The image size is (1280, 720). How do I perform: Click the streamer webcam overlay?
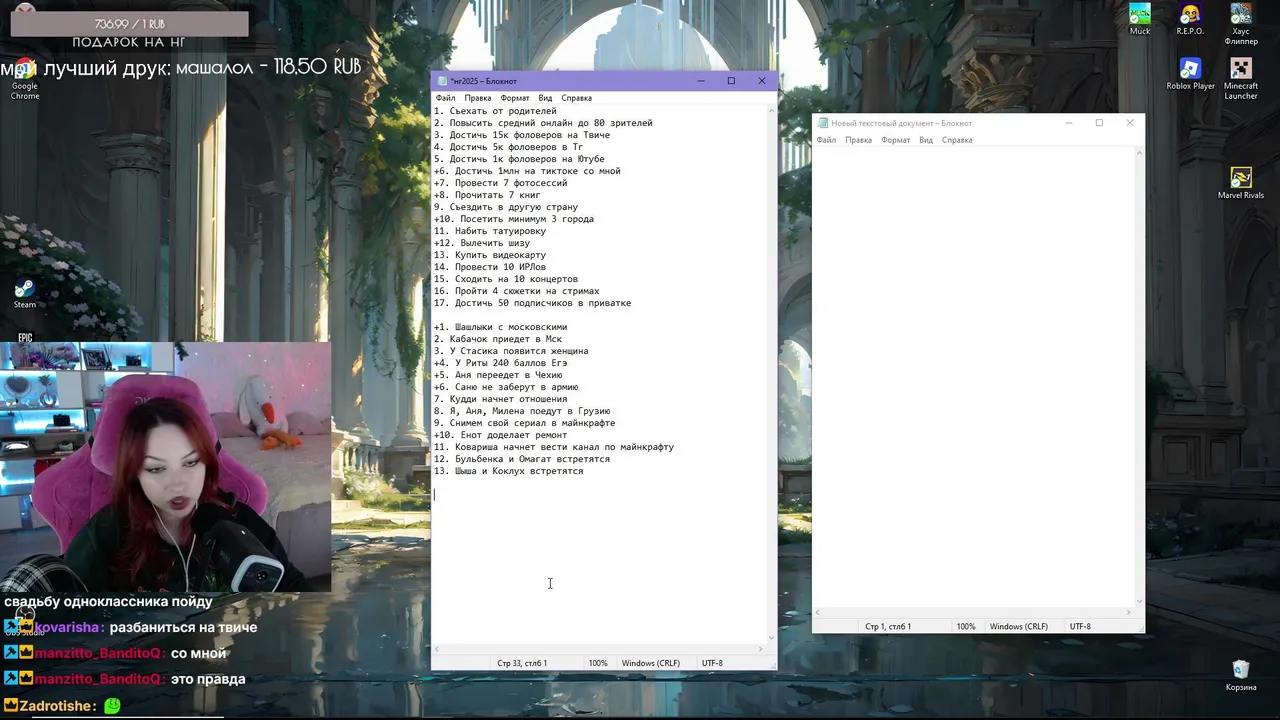165,465
